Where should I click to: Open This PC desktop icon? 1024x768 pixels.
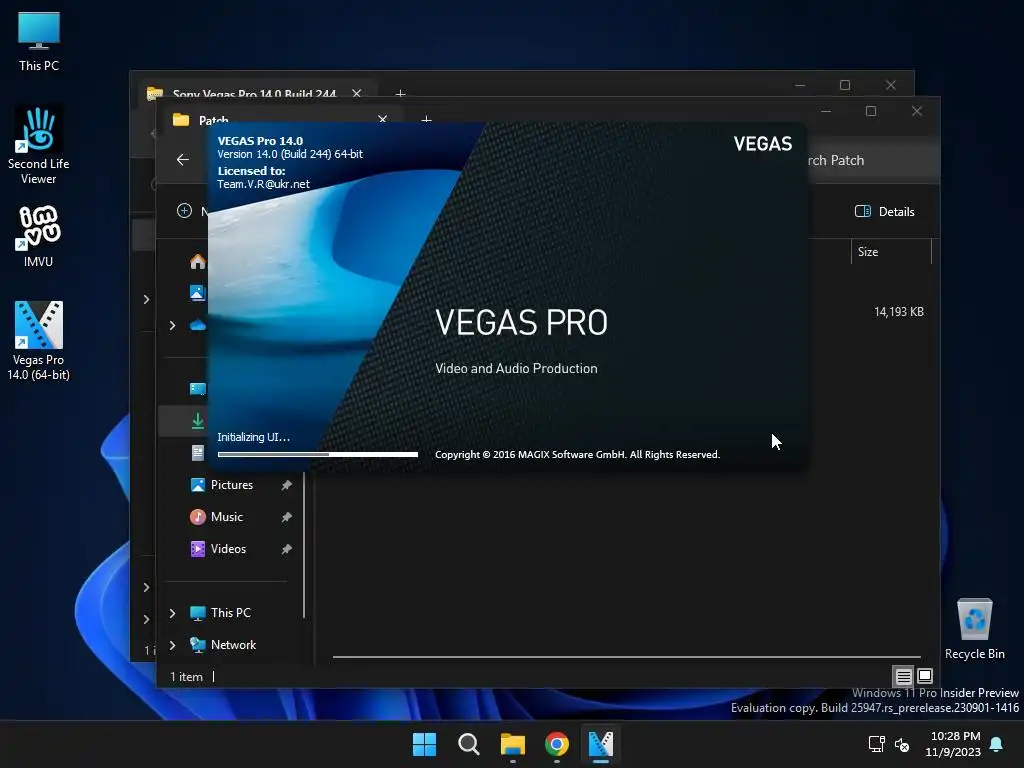39,41
